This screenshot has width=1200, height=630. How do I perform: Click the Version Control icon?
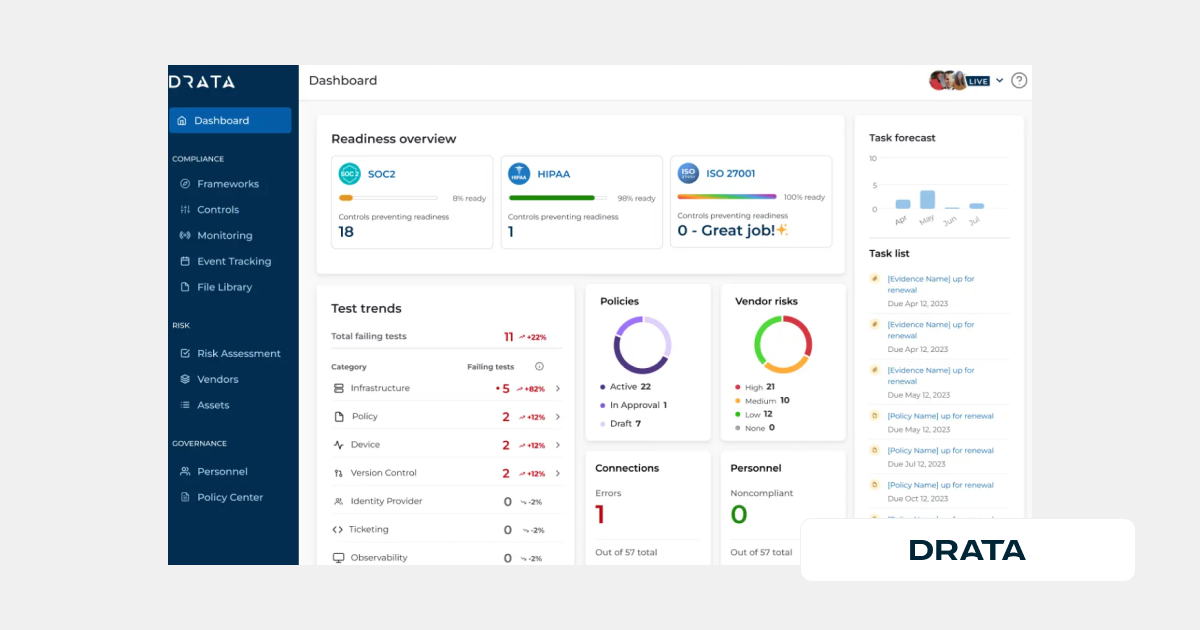click(338, 473)
